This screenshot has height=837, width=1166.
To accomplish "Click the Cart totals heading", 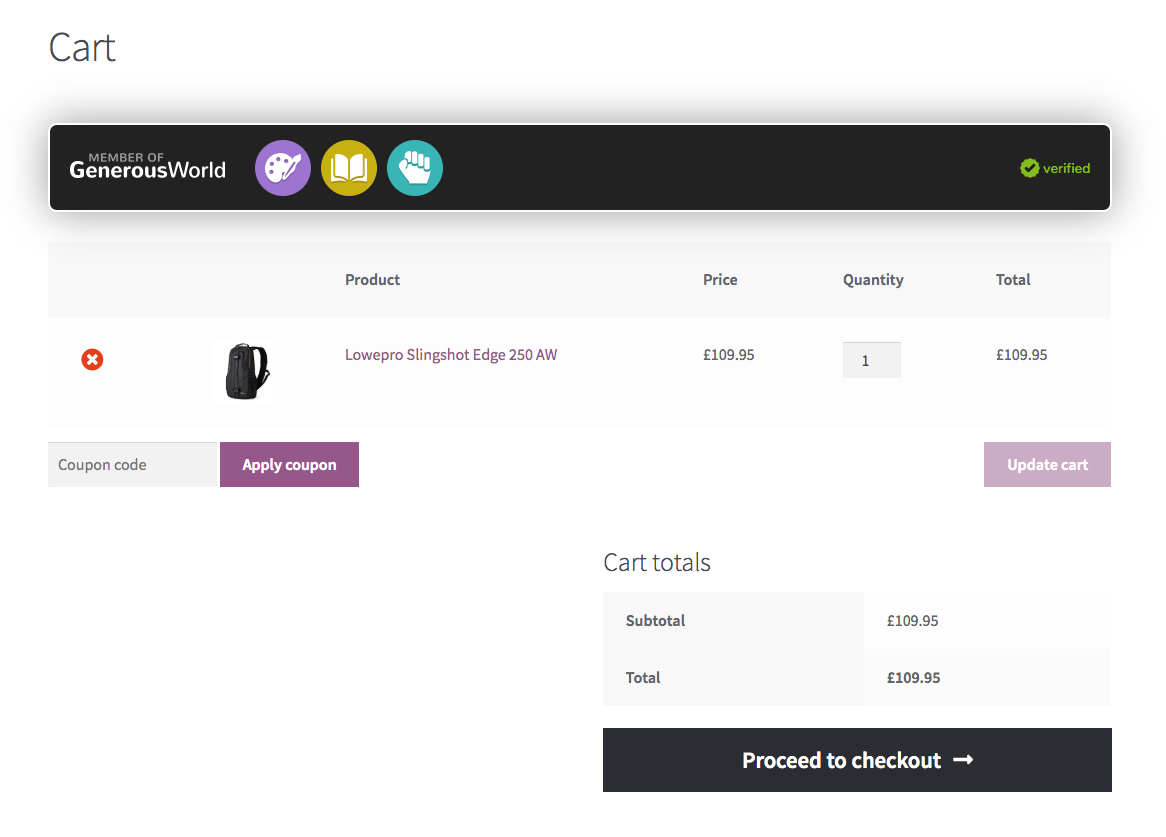I will point(657,563).
